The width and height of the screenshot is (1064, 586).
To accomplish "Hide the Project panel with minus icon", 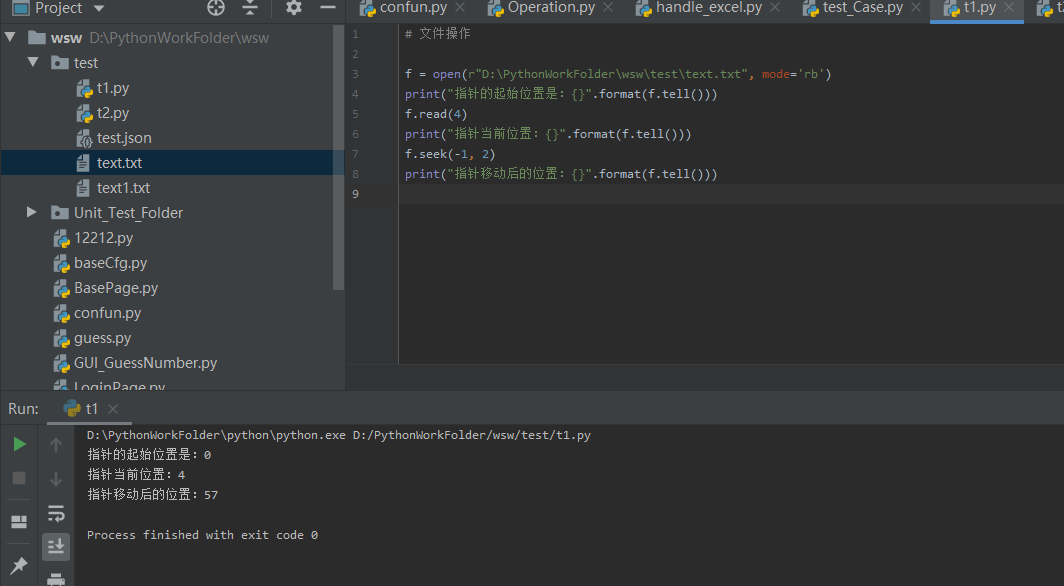I will (328, 7).
